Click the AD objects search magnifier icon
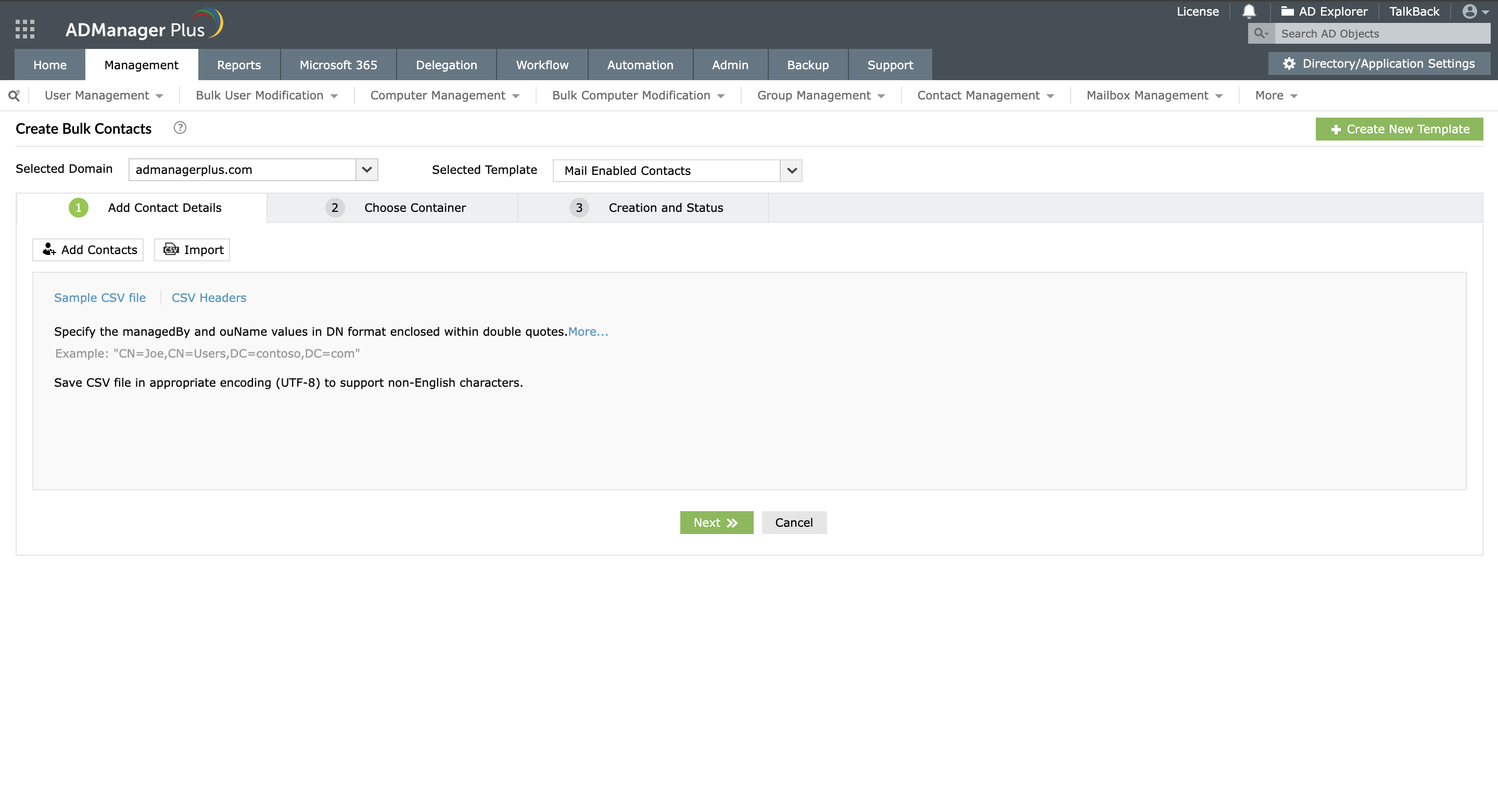The image size is (1498, 812). click(1260, 34)
